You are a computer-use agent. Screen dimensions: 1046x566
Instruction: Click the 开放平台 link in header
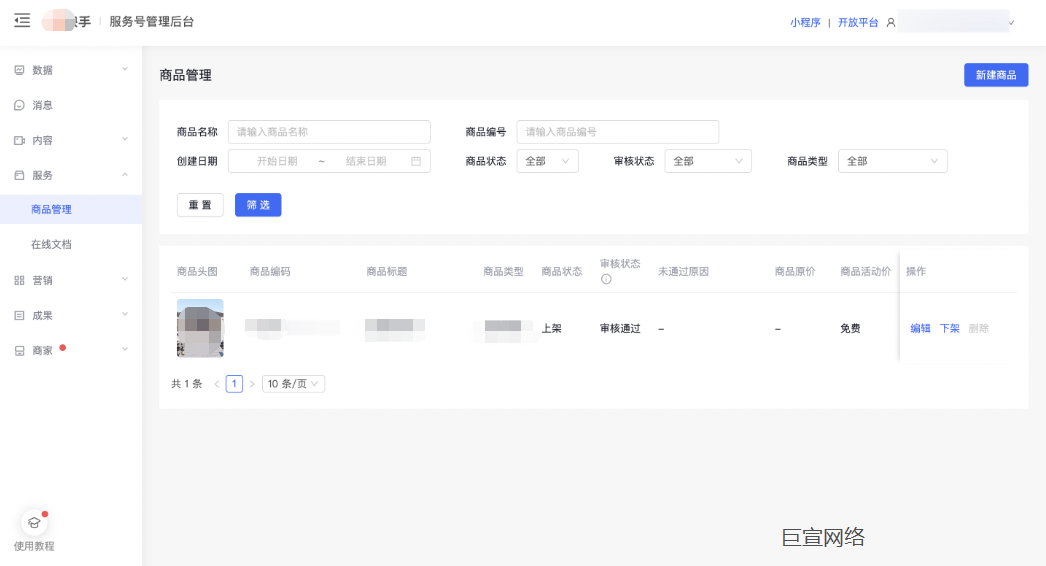pos(858,23)
